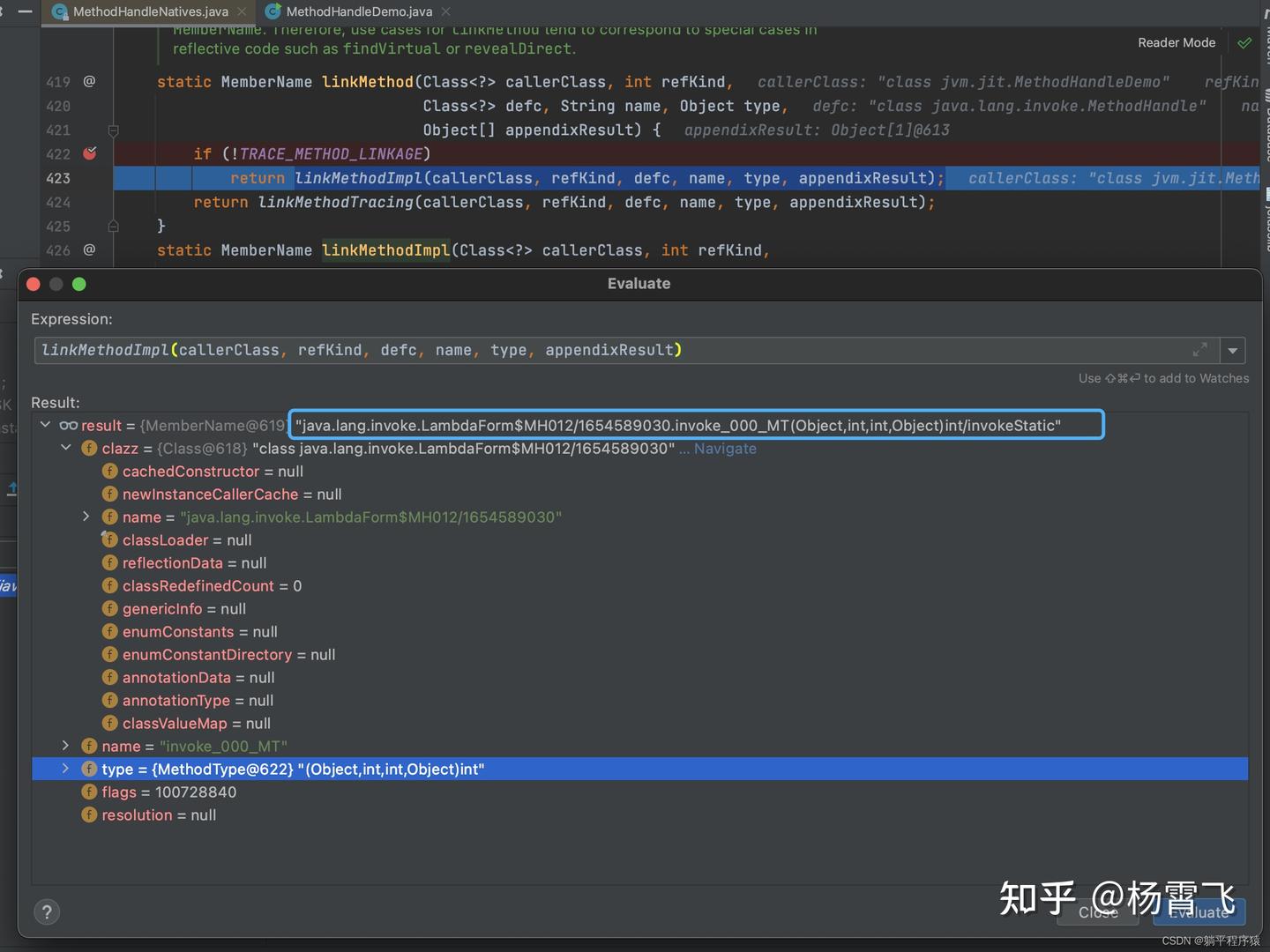1270x952 pixels.
Task: Click the expand-expression-field icon in Evaluate dialog
Action: click(1199, 350)
